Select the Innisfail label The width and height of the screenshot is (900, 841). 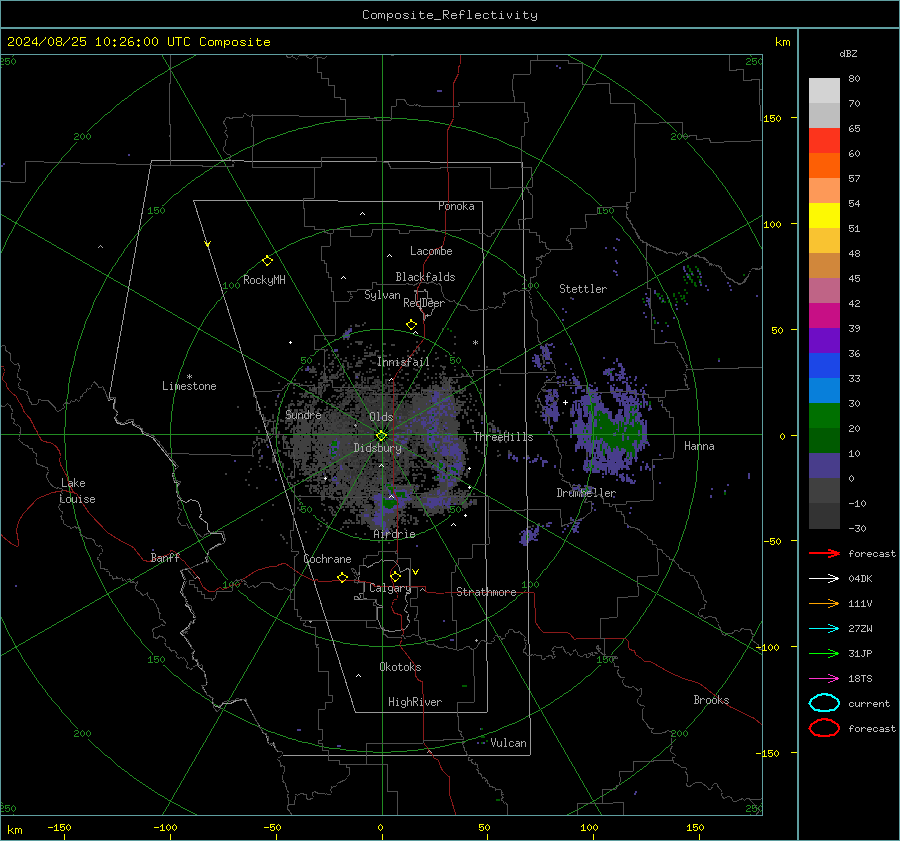(x=403, y=362)
